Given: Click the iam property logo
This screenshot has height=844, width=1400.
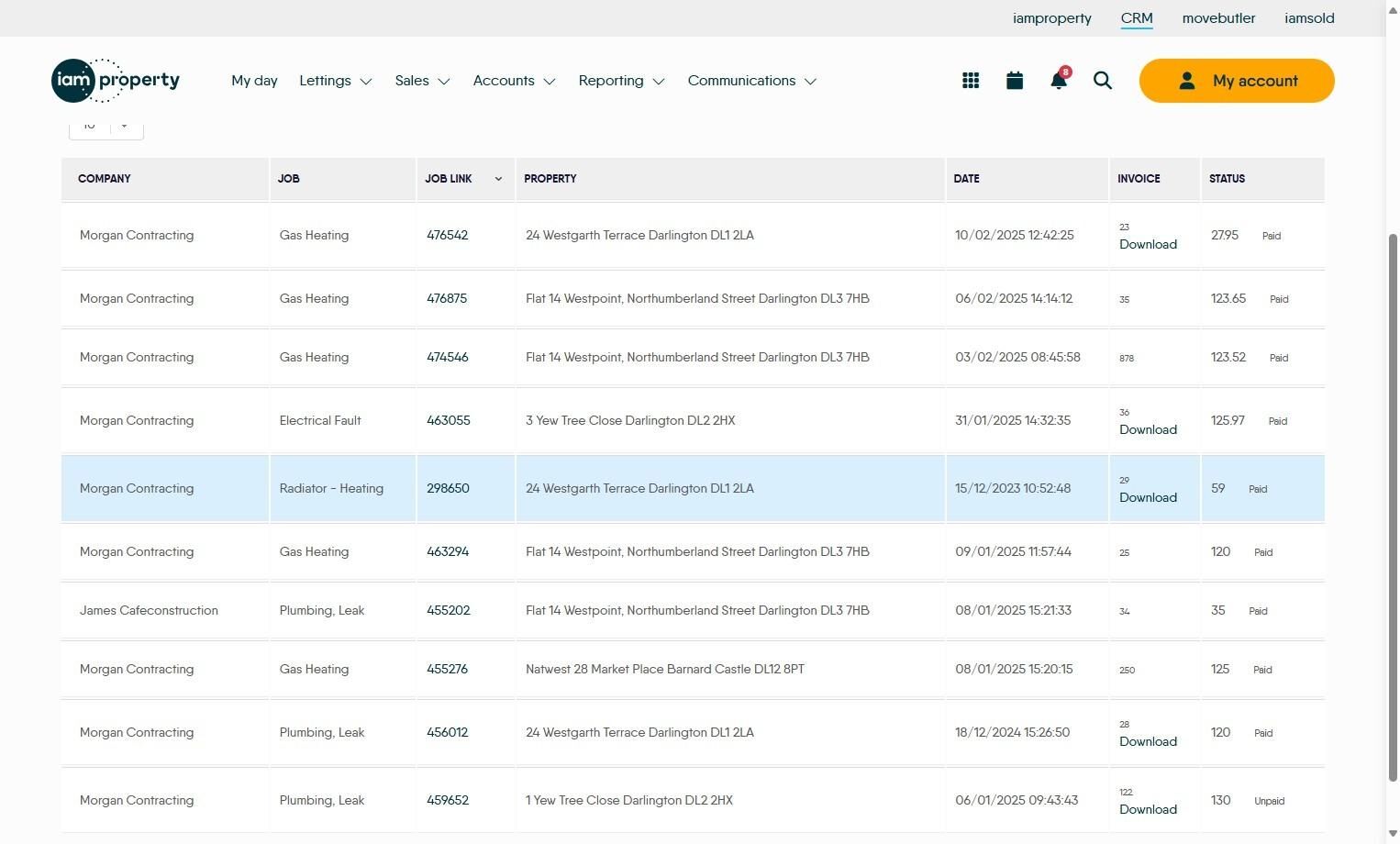Looking at the screenshot, I should (116, 81).
